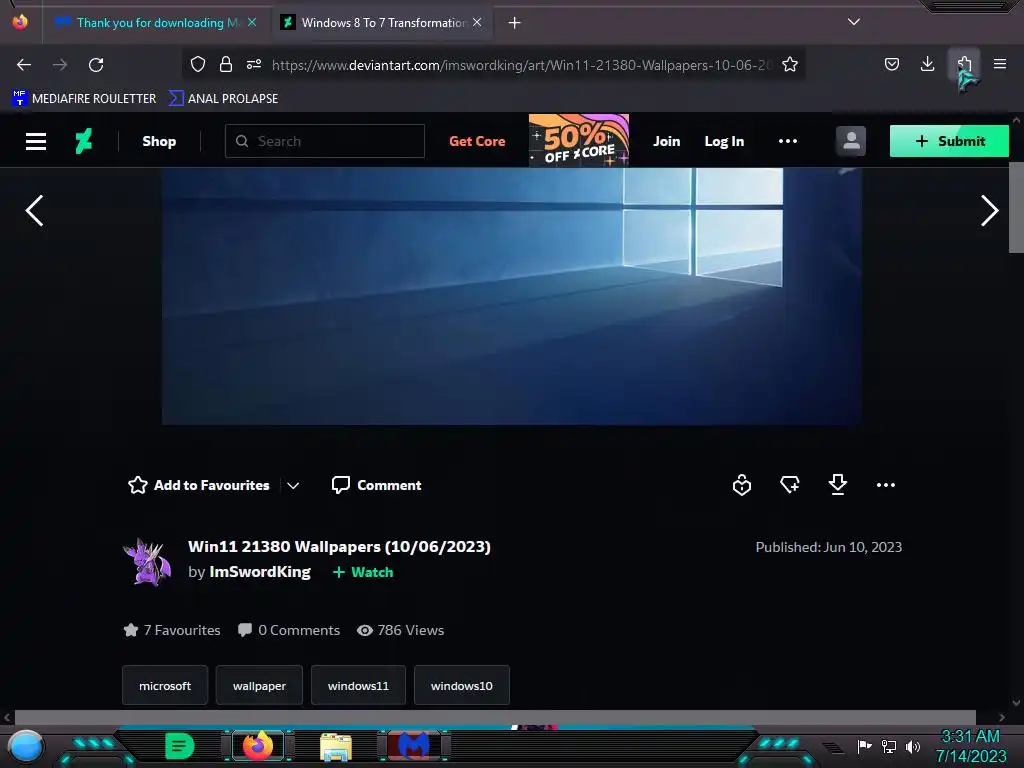Open the volume control in system tray
Screen dimensions: 1024x768
point(913,746)
